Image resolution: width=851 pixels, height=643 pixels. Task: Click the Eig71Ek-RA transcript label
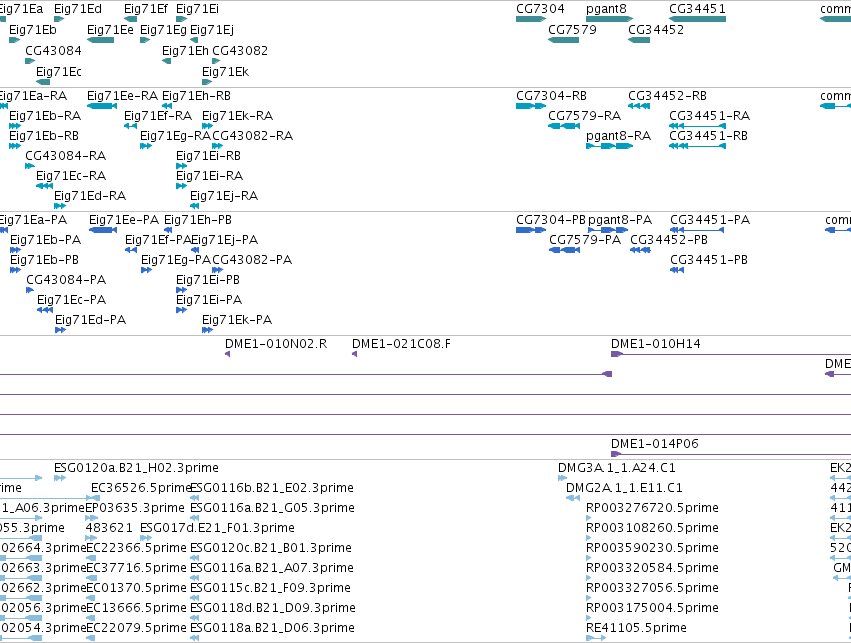click(237, 116)
